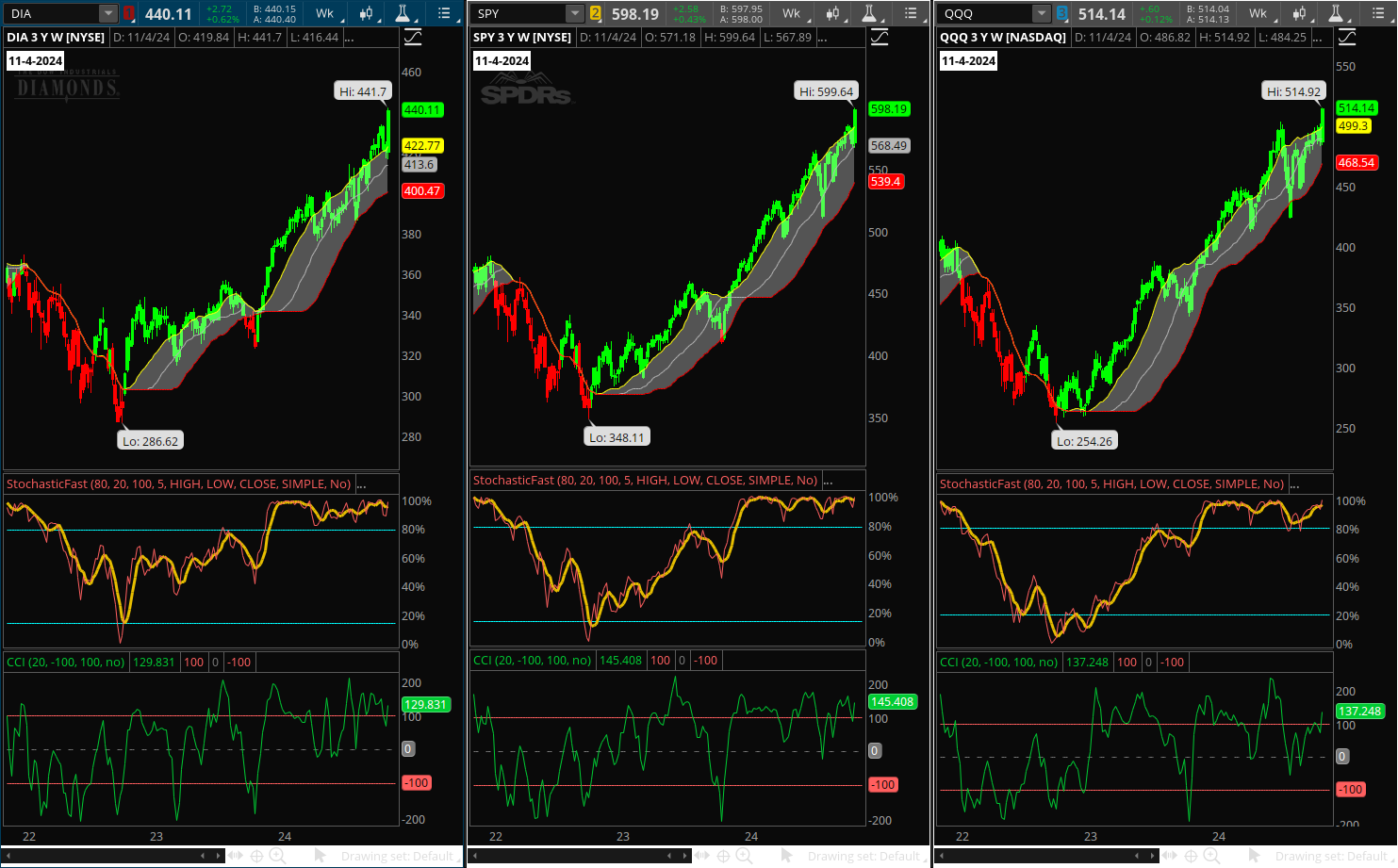
Task: Open studies flask icon in SPY chart
Action: 869,13
